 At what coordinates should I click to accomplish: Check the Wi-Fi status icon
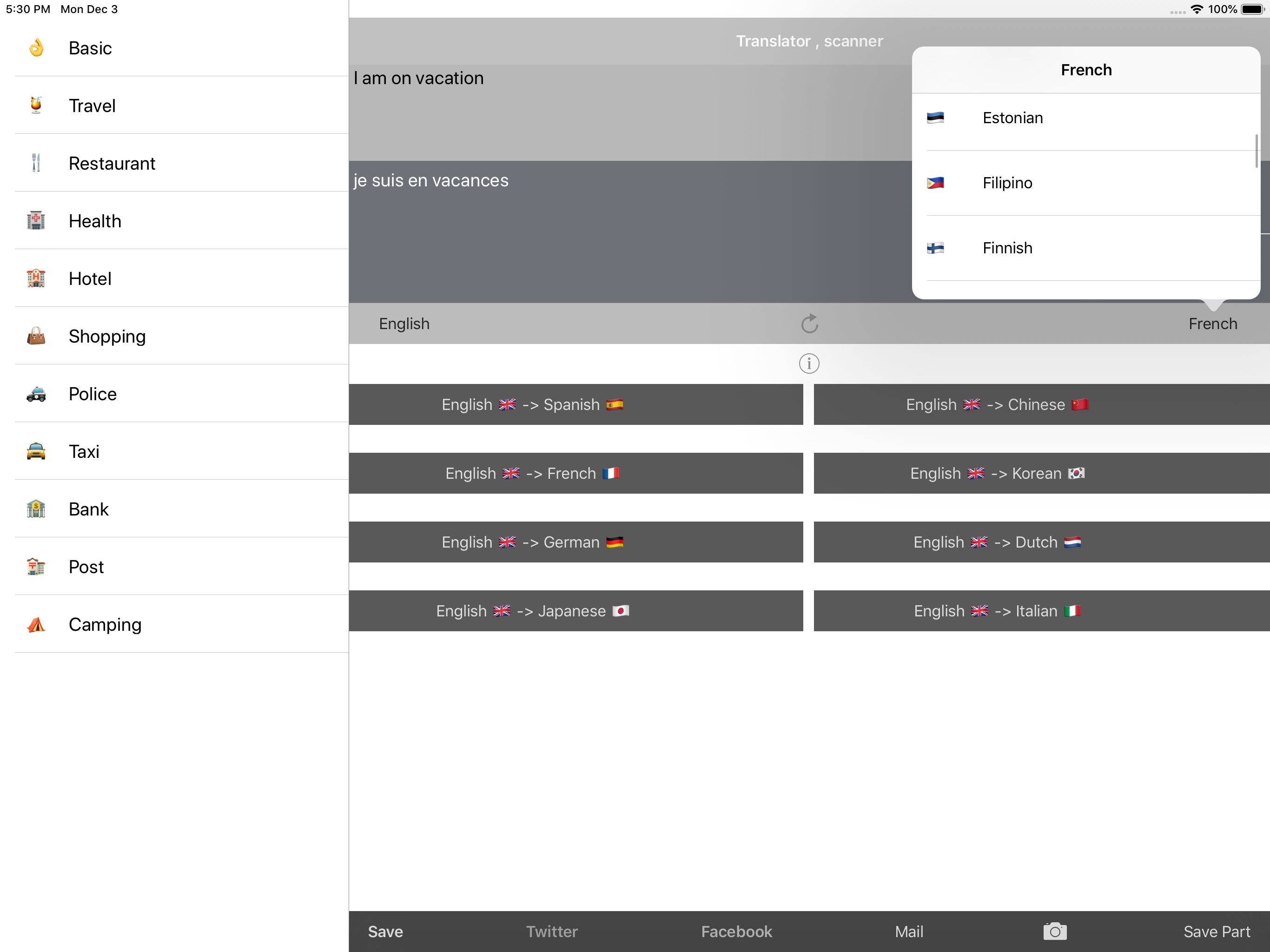pyautogui.click(x=1197, y=9)
